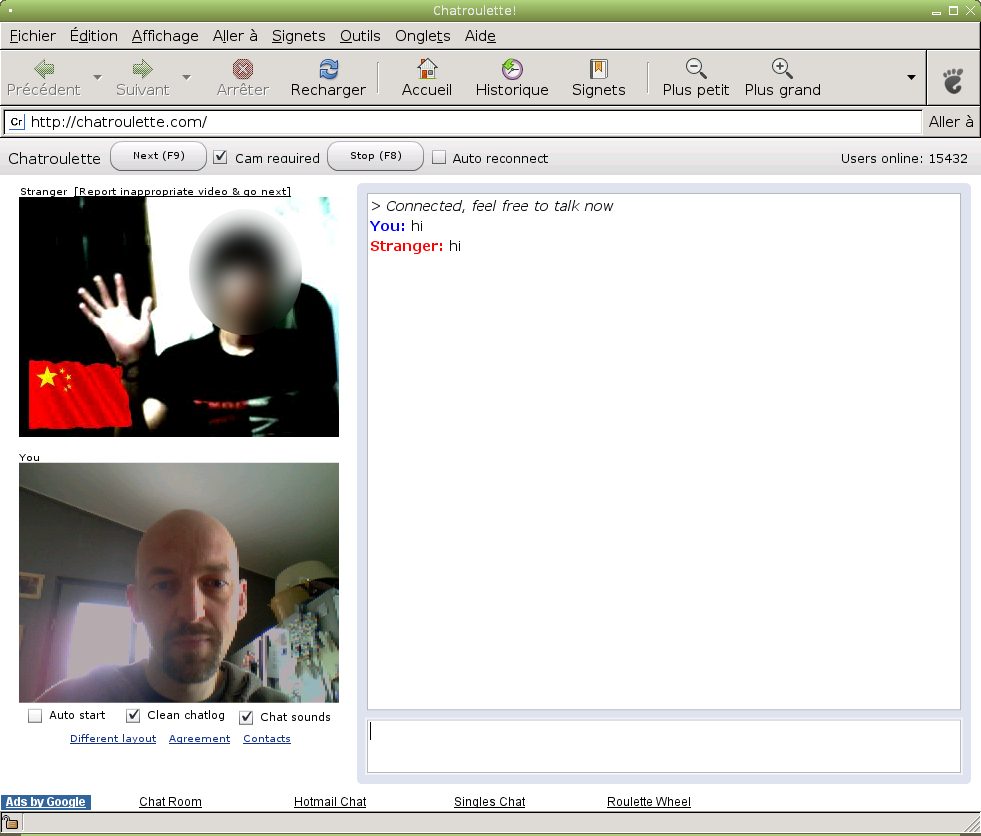The image size is (981, 836).
Task: Open the Fichier menu
Action: 33,36
